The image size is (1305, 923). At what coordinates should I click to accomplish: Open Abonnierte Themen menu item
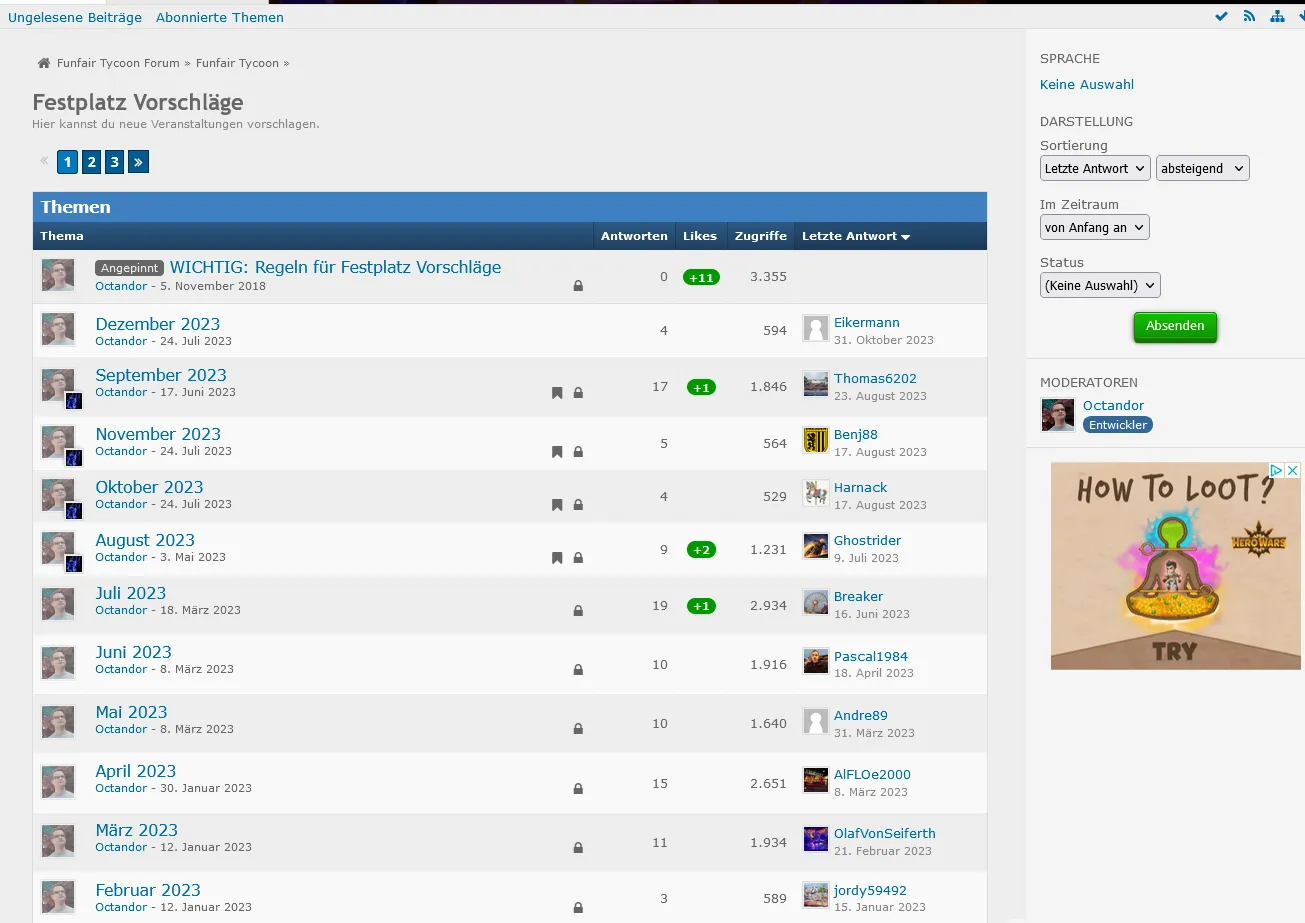pyautogui.click(x=220, y=17)
